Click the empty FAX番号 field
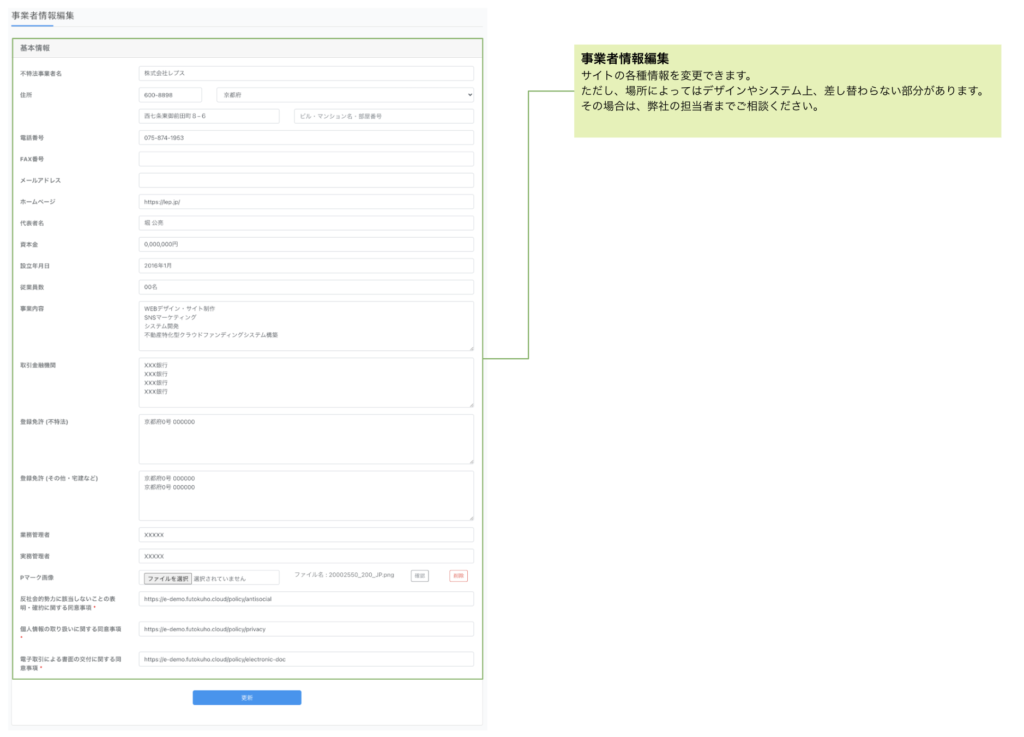This screenshot has width=1024, height=737. tap(306, 159)
